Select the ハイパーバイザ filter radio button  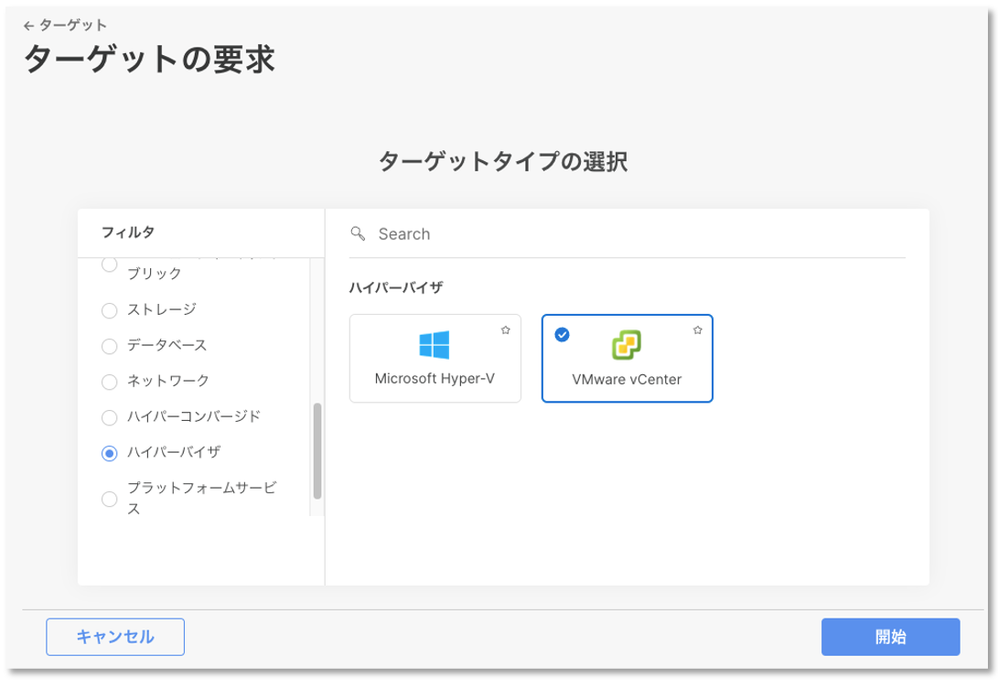[109, 453]
